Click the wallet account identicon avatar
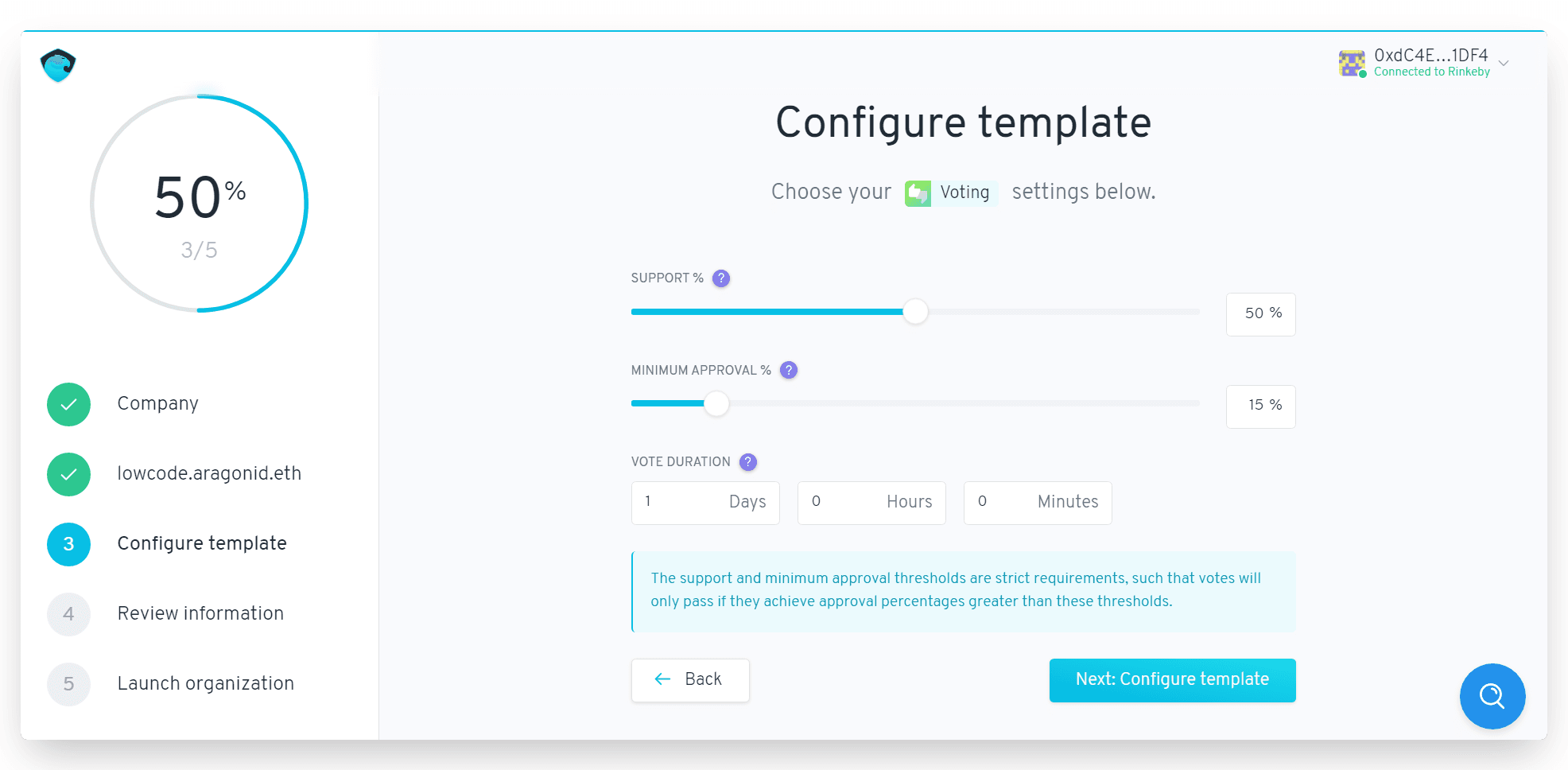 (x=1352, y=63)
